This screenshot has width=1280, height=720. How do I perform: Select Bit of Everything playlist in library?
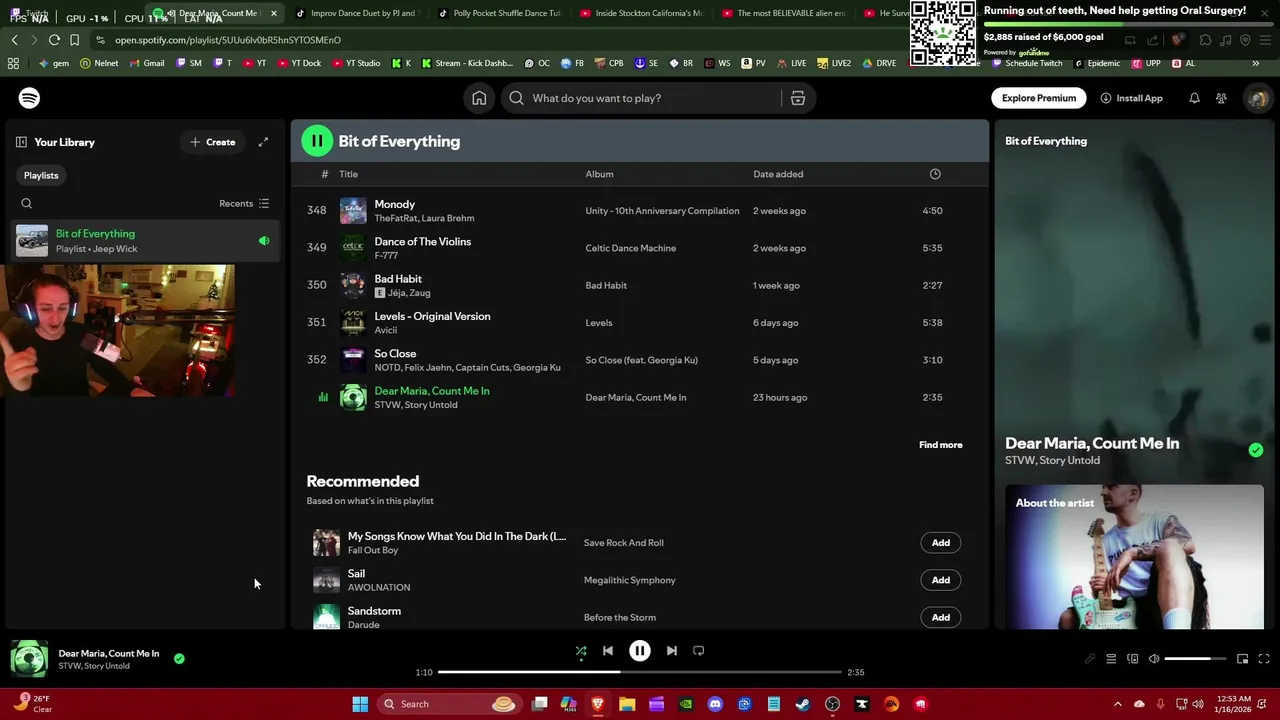coord(143,241)
